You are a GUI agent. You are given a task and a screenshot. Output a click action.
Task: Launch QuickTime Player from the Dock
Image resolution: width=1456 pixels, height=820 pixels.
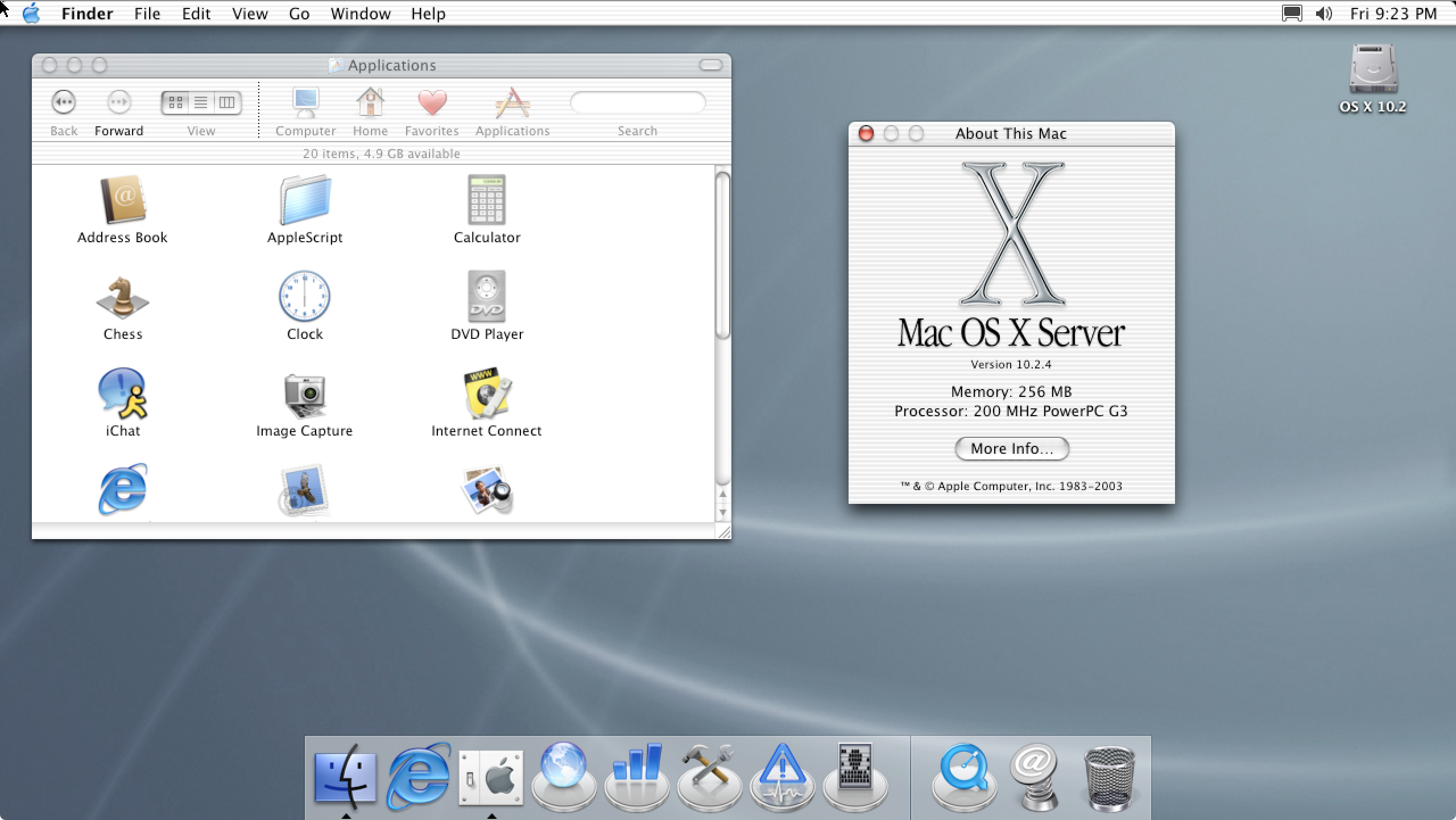[x=964, y=776]
